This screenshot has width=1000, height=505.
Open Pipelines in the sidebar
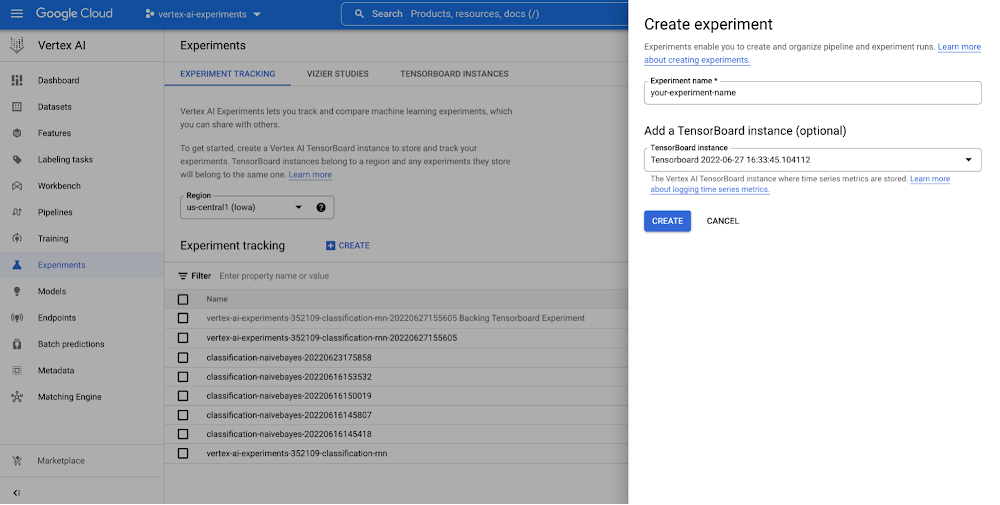55,212
